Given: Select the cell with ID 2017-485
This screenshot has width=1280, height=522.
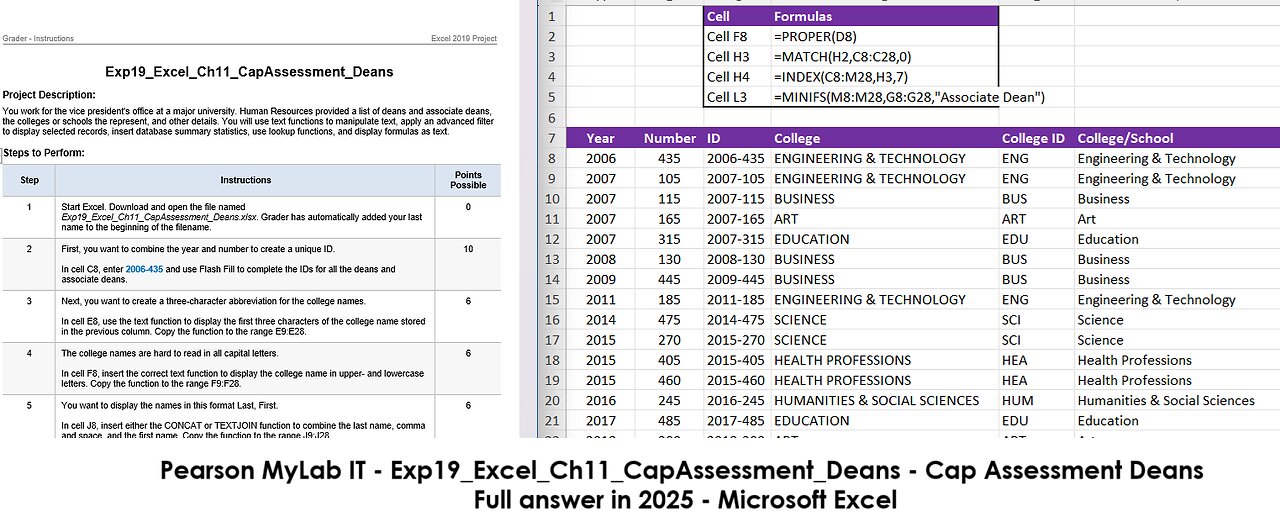Looking at the screenshot, I should [x=737, y=421].
